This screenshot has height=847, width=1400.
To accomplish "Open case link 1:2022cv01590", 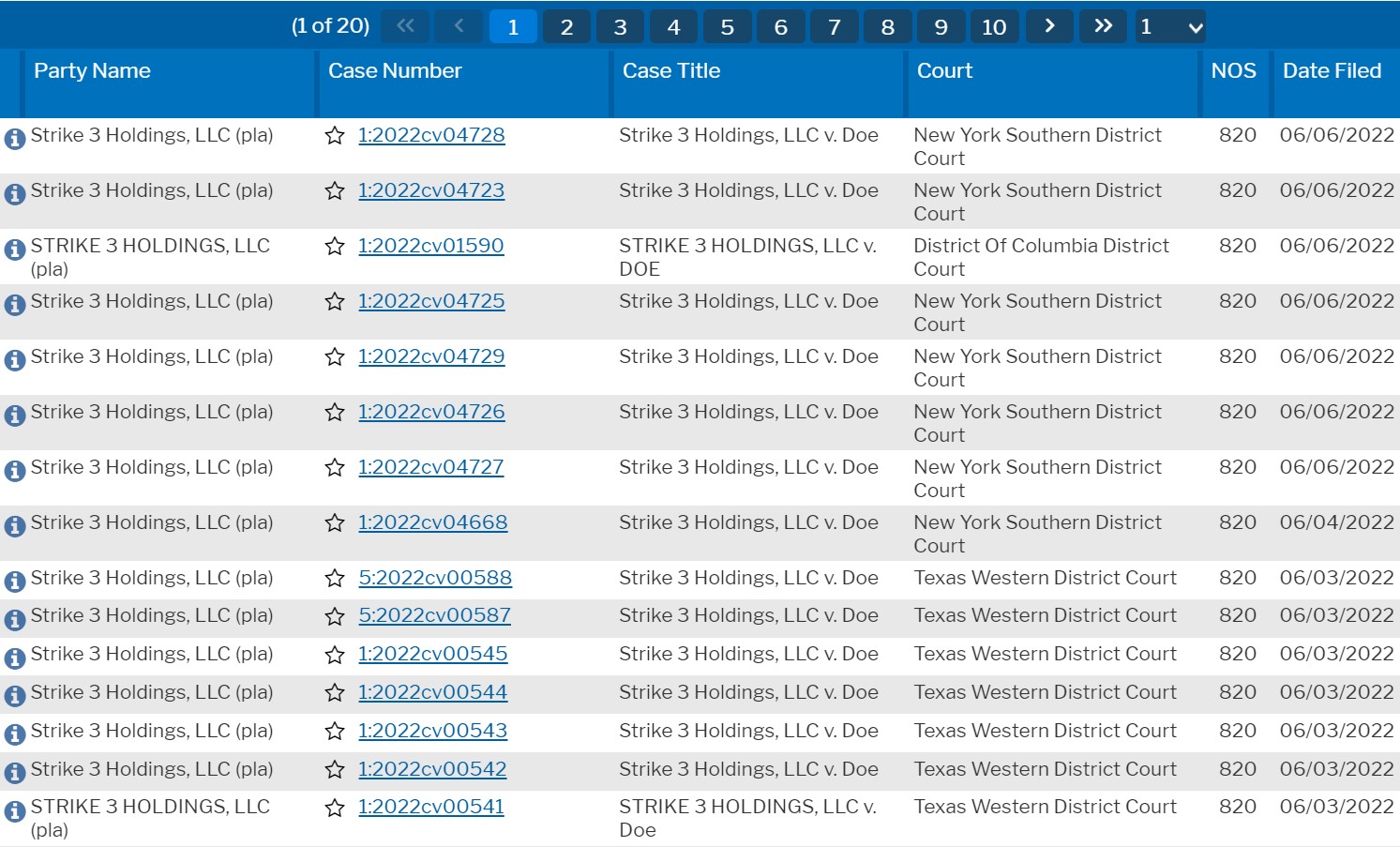I will (431, 246).
